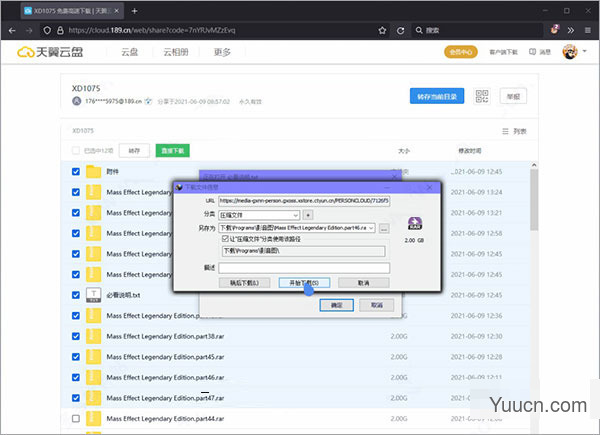600x435 pixels.
Task: Uncheck the 附件 folder checkbox
Action: 76,171
